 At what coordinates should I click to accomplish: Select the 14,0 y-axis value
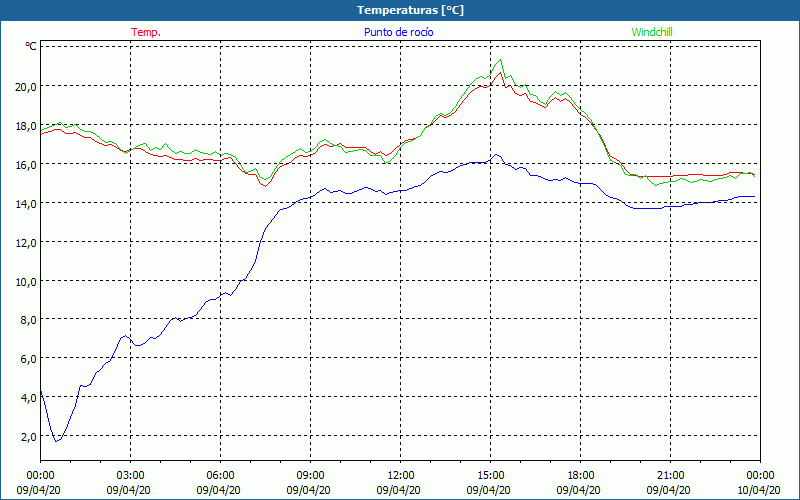[x=26, y=204]
